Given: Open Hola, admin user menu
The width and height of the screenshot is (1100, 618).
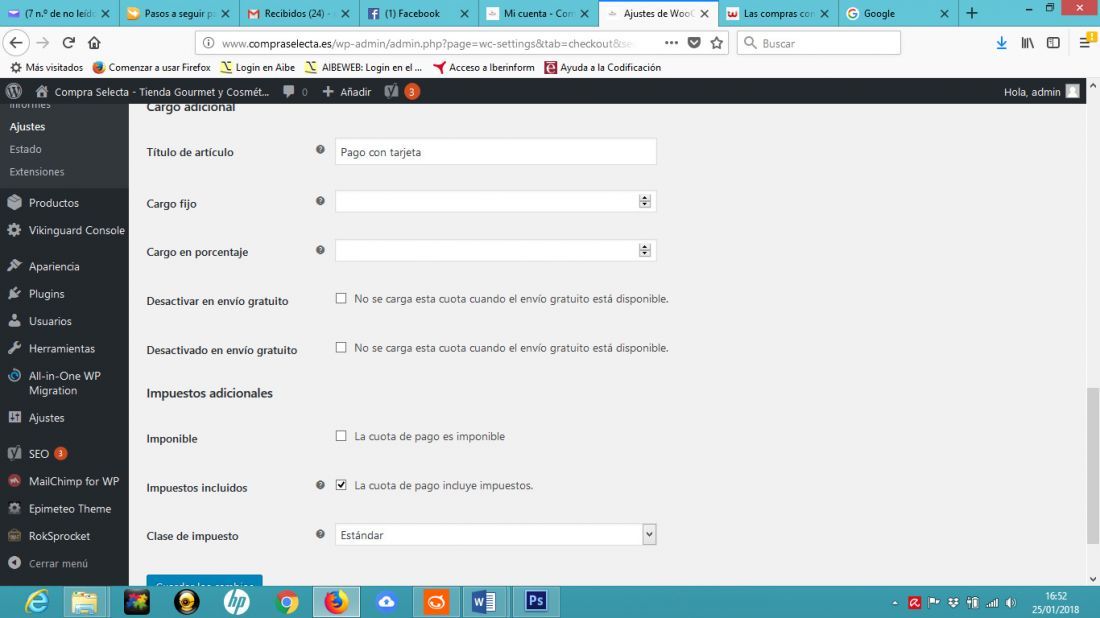Looking at the screenshot, I should 1041,91.
